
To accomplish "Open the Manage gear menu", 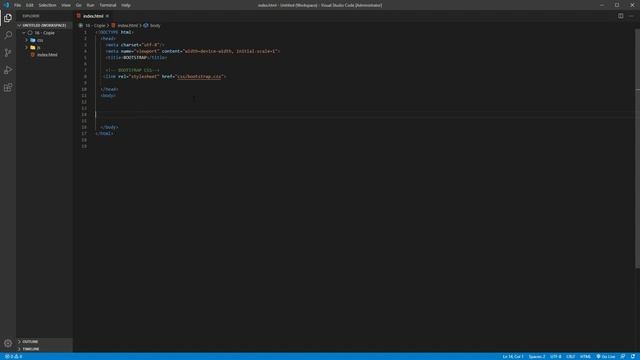I will click(x=8, y=343).
